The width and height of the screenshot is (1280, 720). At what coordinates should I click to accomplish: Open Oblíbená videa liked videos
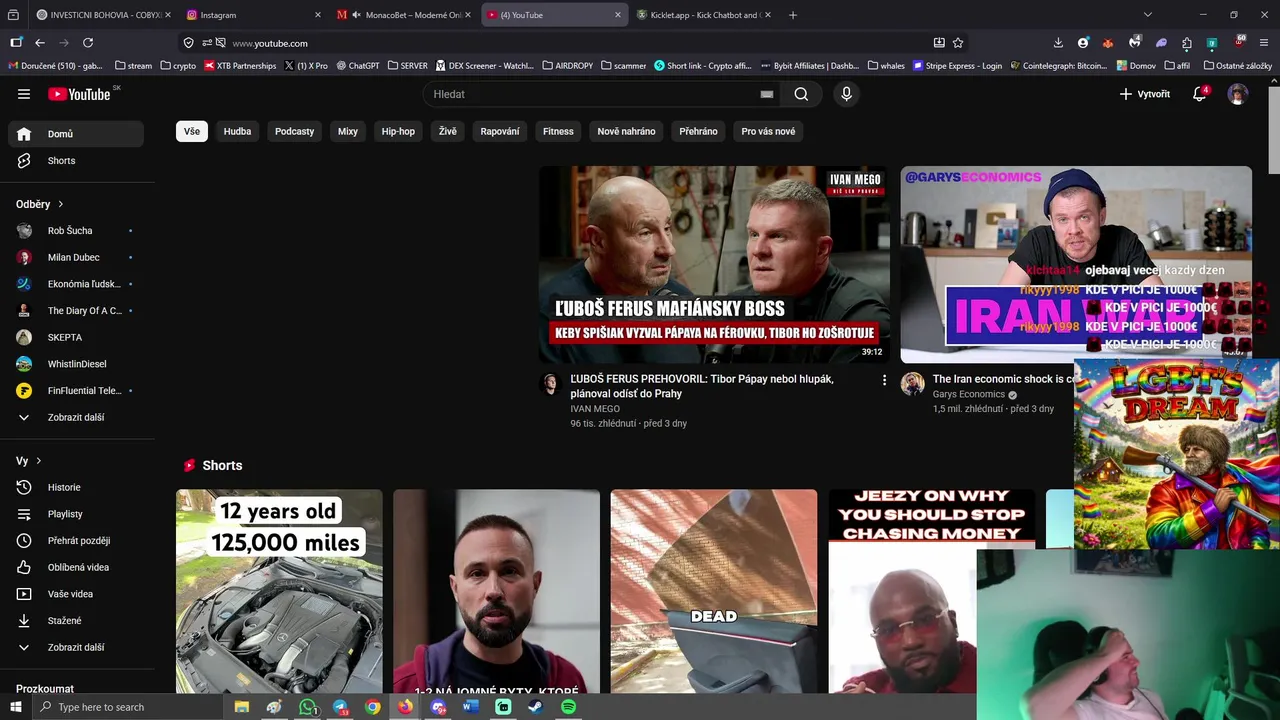click(x=76, y=568)
